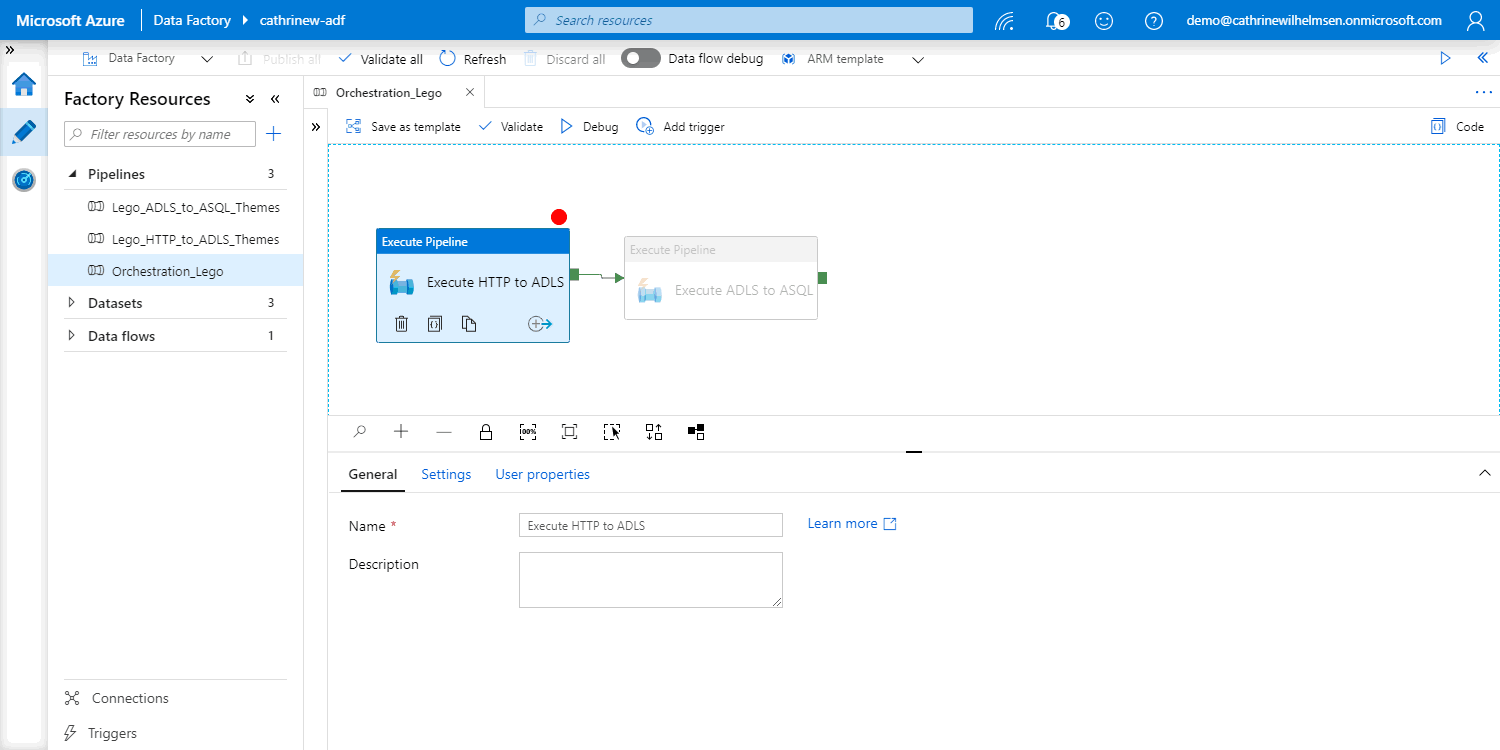1500x750 pixels.
Task: Open the activity code braces icon
Action: coord(435,323)
